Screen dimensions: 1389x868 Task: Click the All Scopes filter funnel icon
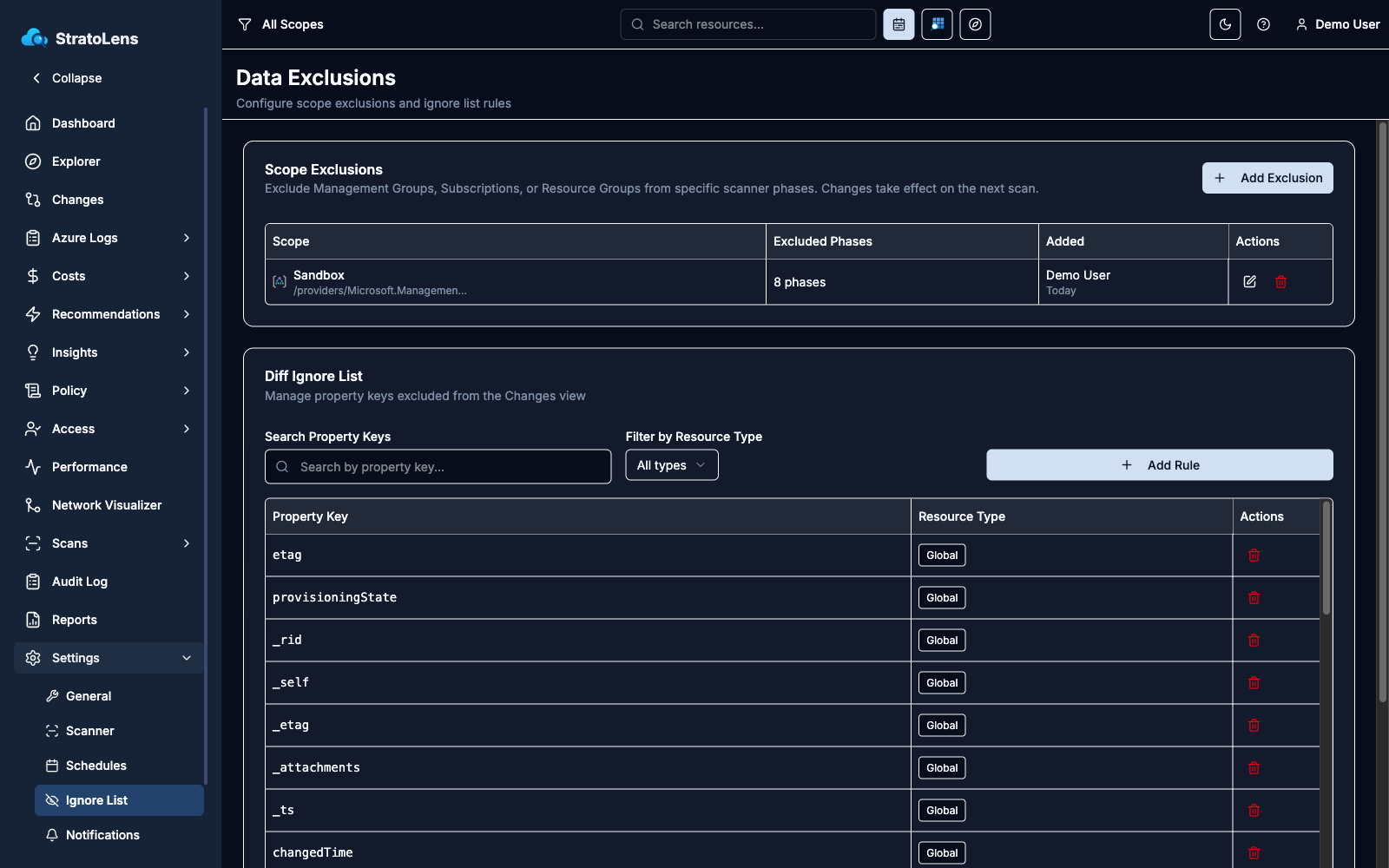pos(245,24)
